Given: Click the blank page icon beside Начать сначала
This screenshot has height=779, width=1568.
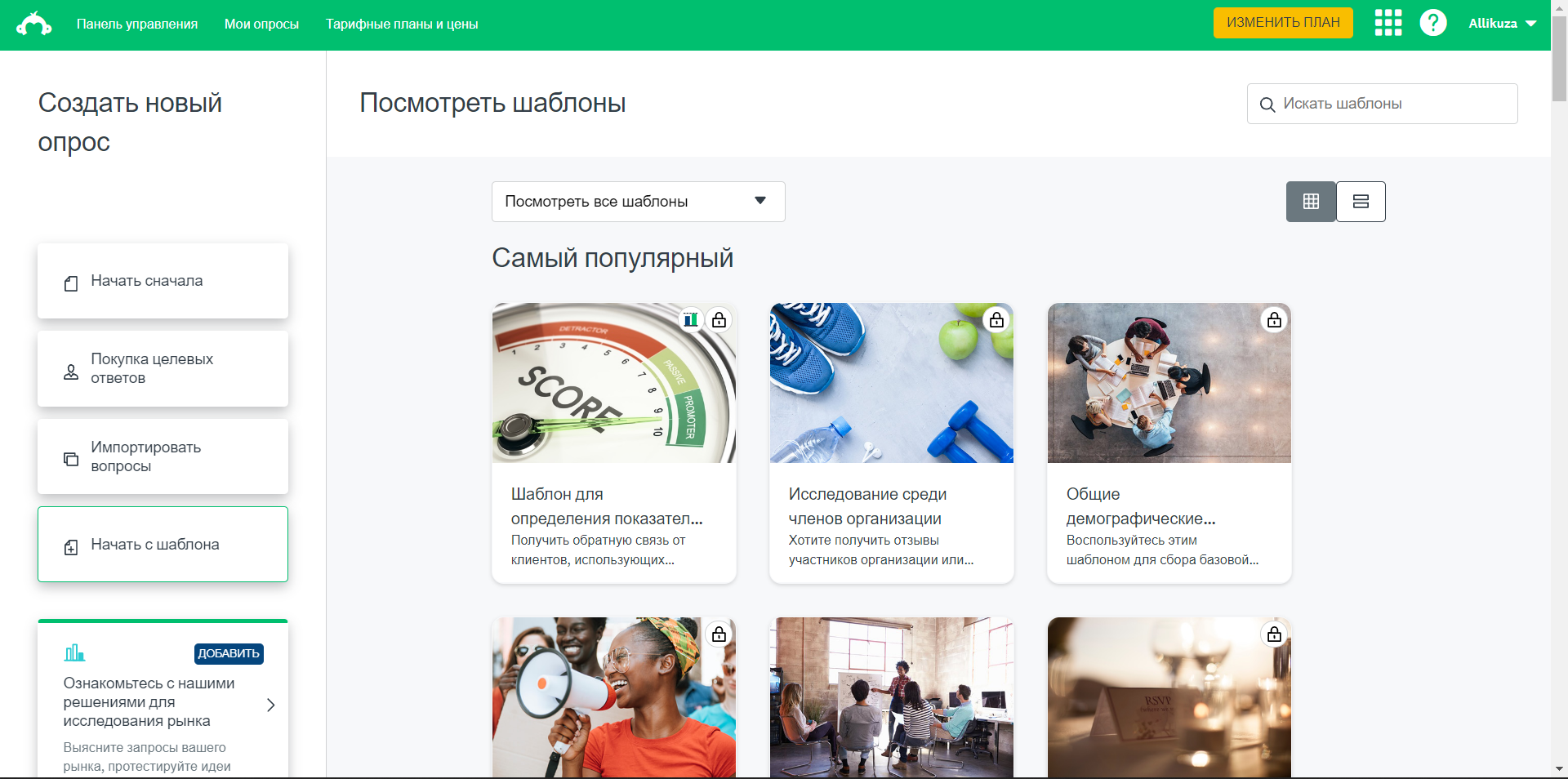Looking at the screenshot, I should point(71,283).
